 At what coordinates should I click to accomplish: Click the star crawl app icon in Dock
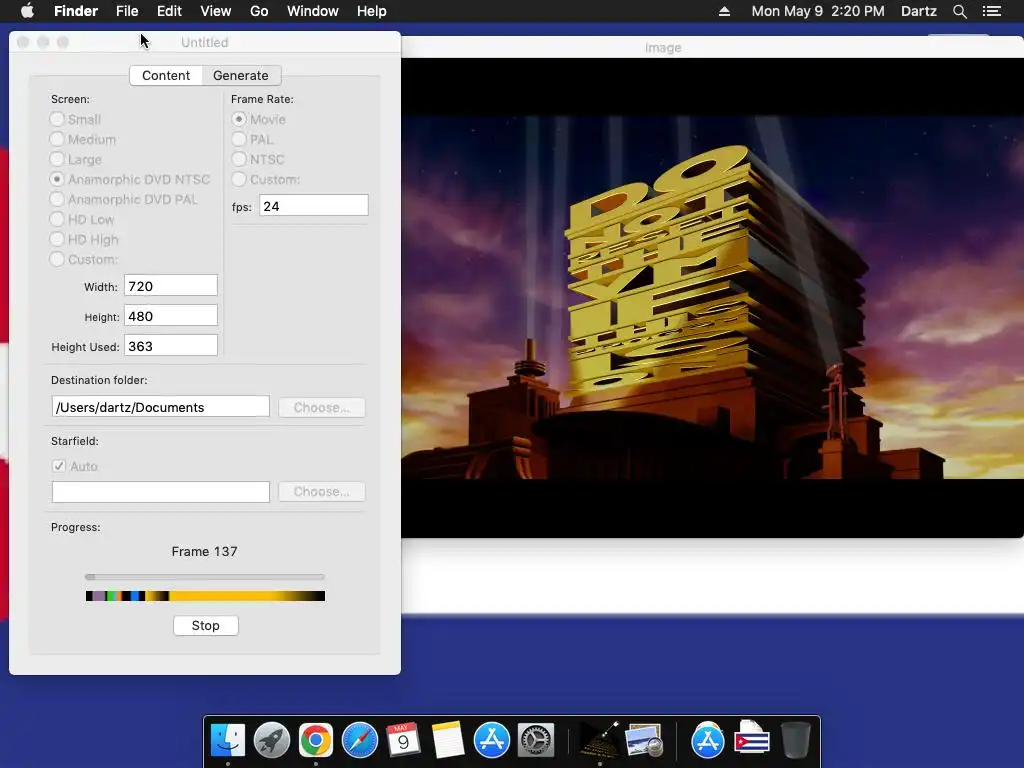point(600,740)
